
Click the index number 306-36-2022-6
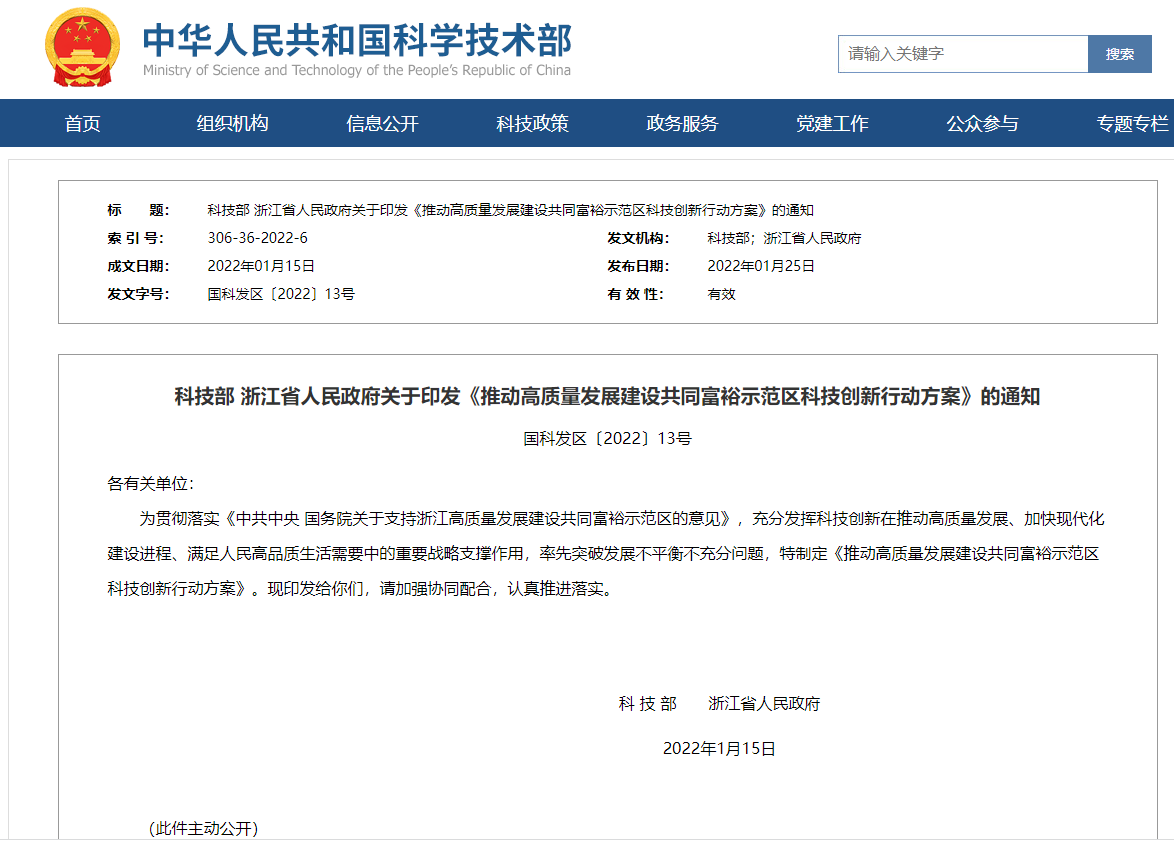[257, 238]
